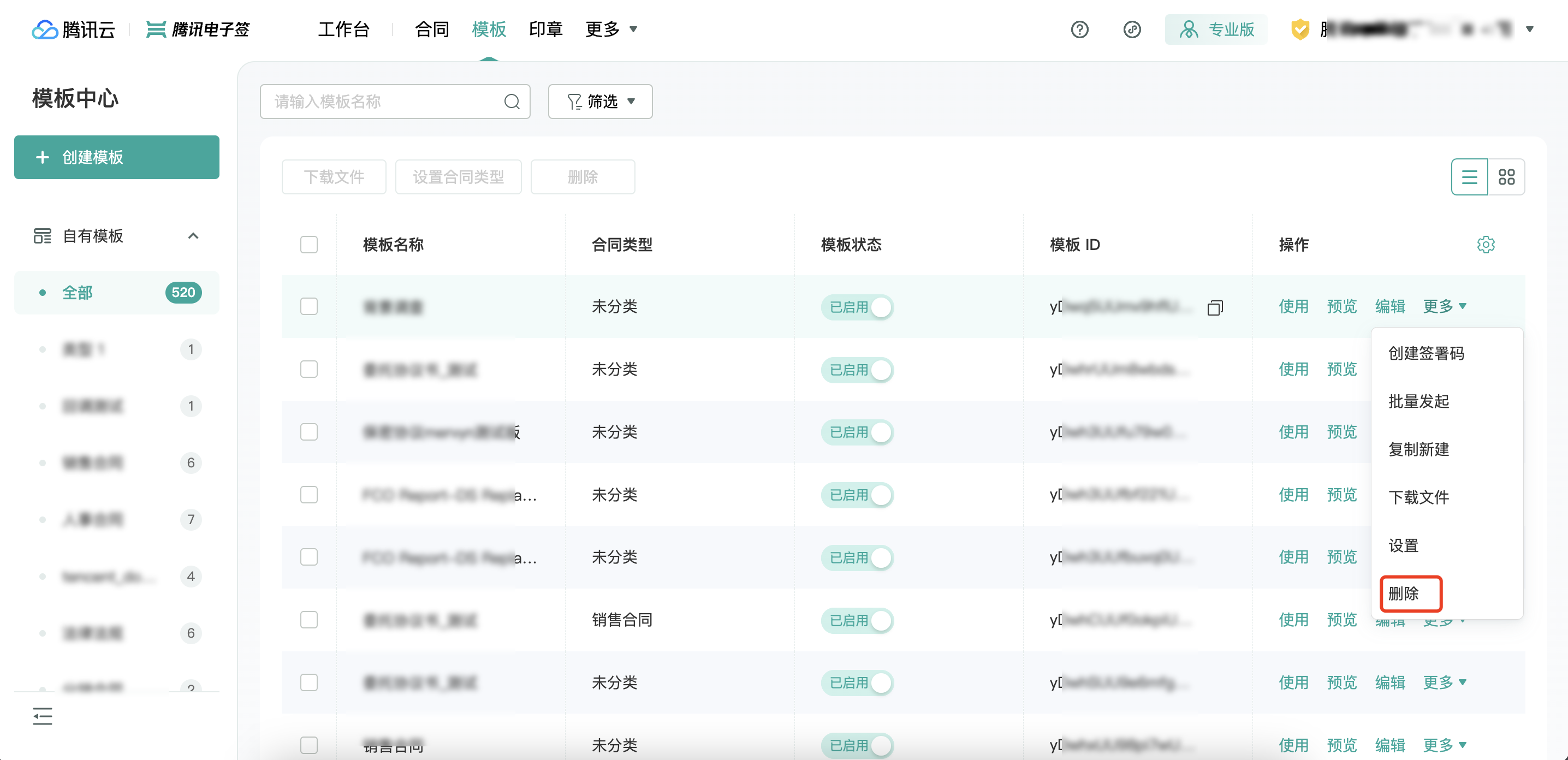Collapse the 自有模板 sidebar section

193,236
